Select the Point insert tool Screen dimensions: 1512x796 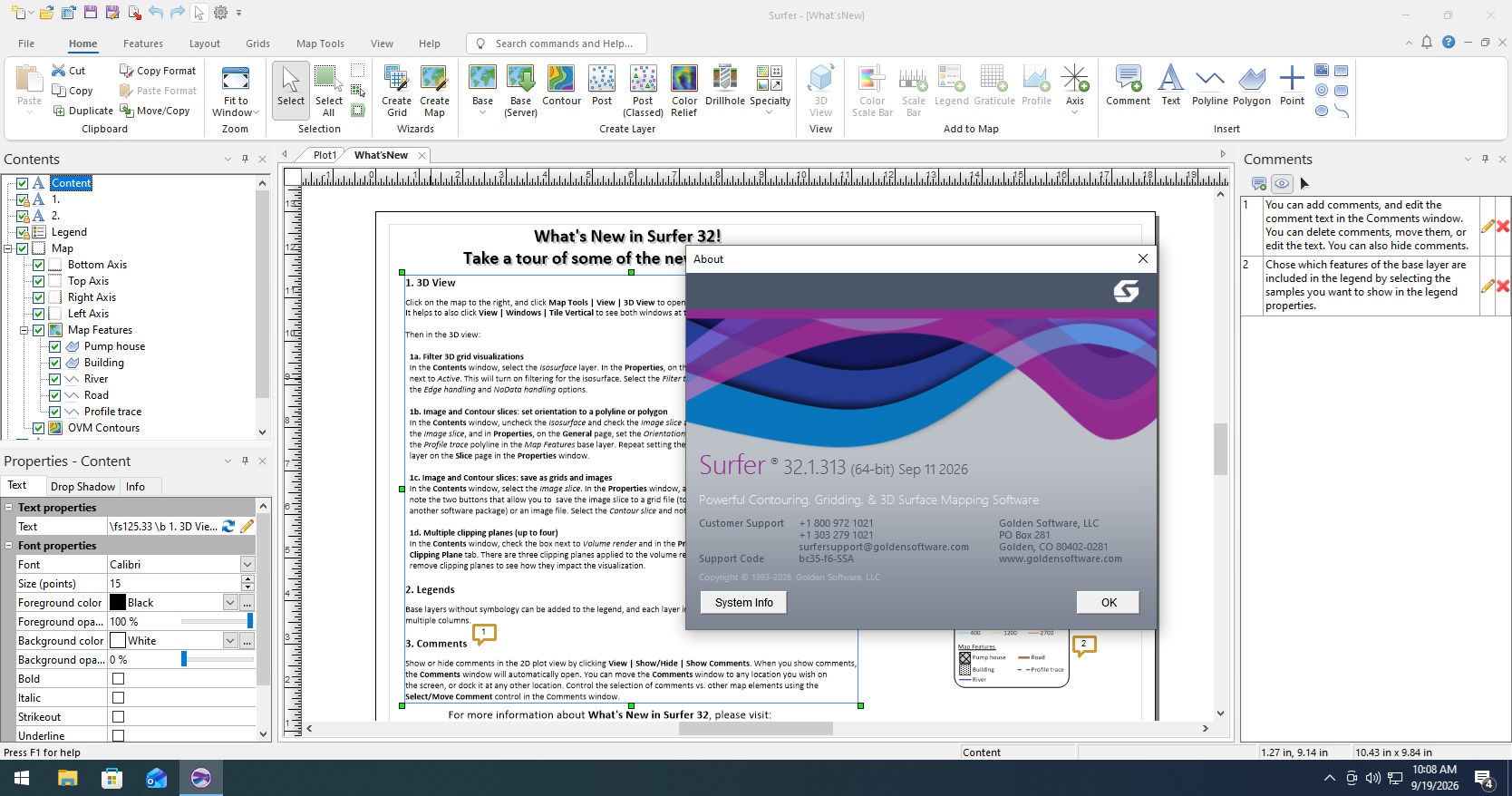coord(1292,86)
